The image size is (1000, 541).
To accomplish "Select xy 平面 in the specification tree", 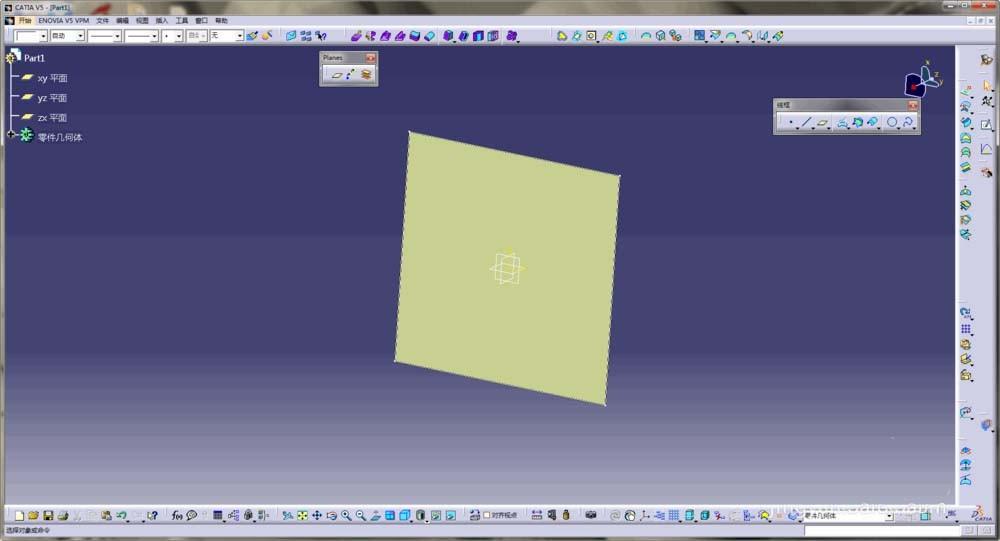I will pos(52,78).
